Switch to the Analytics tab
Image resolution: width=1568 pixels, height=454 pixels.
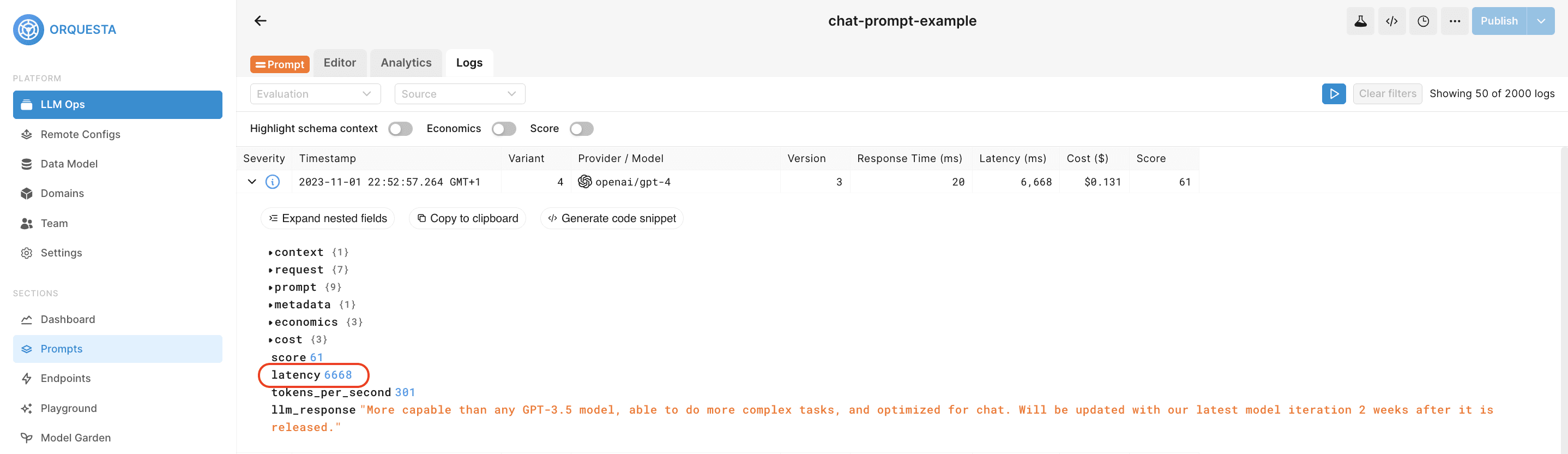click(406, 63)
